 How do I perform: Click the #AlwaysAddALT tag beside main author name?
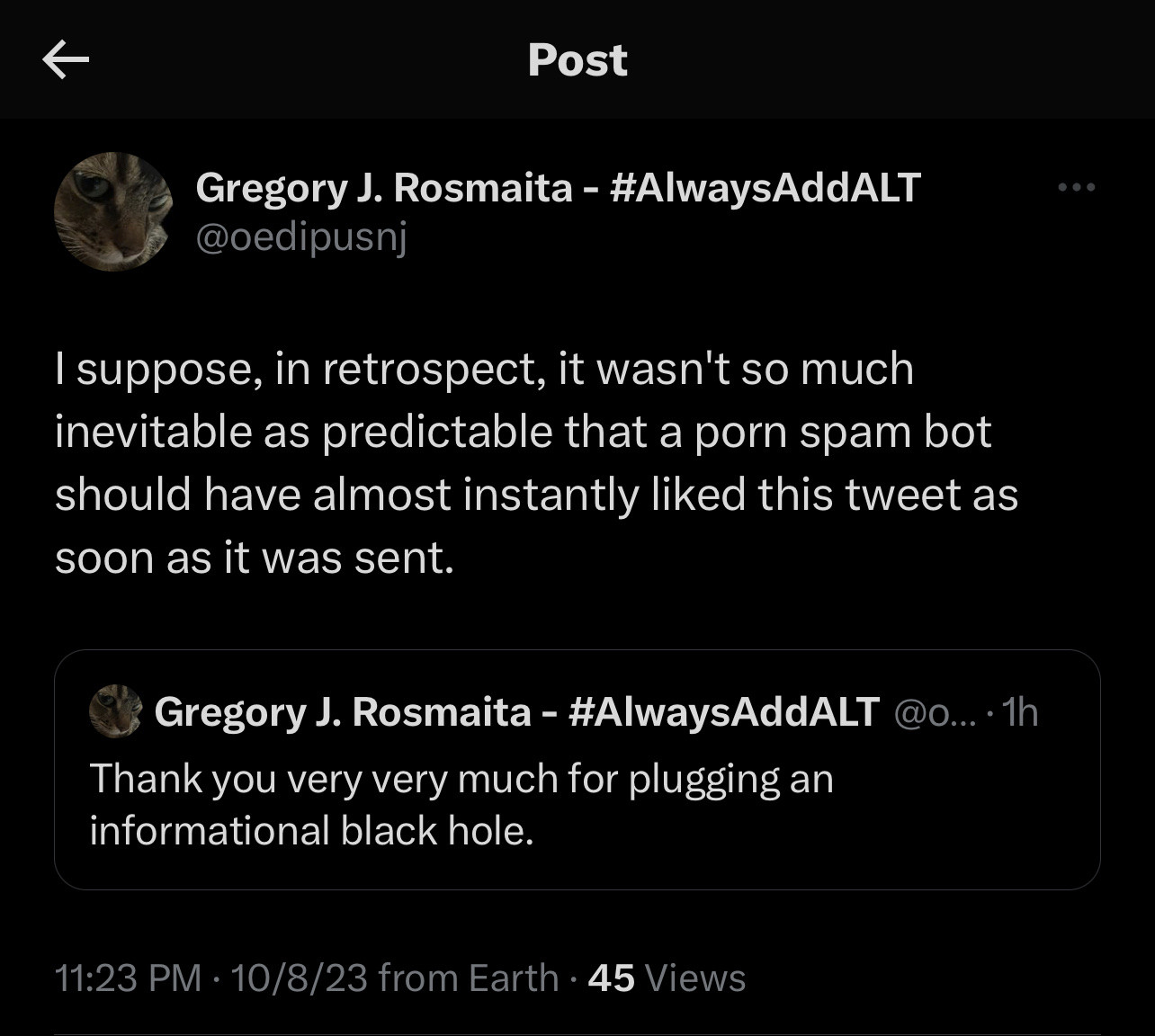click(x=765, y=187)
